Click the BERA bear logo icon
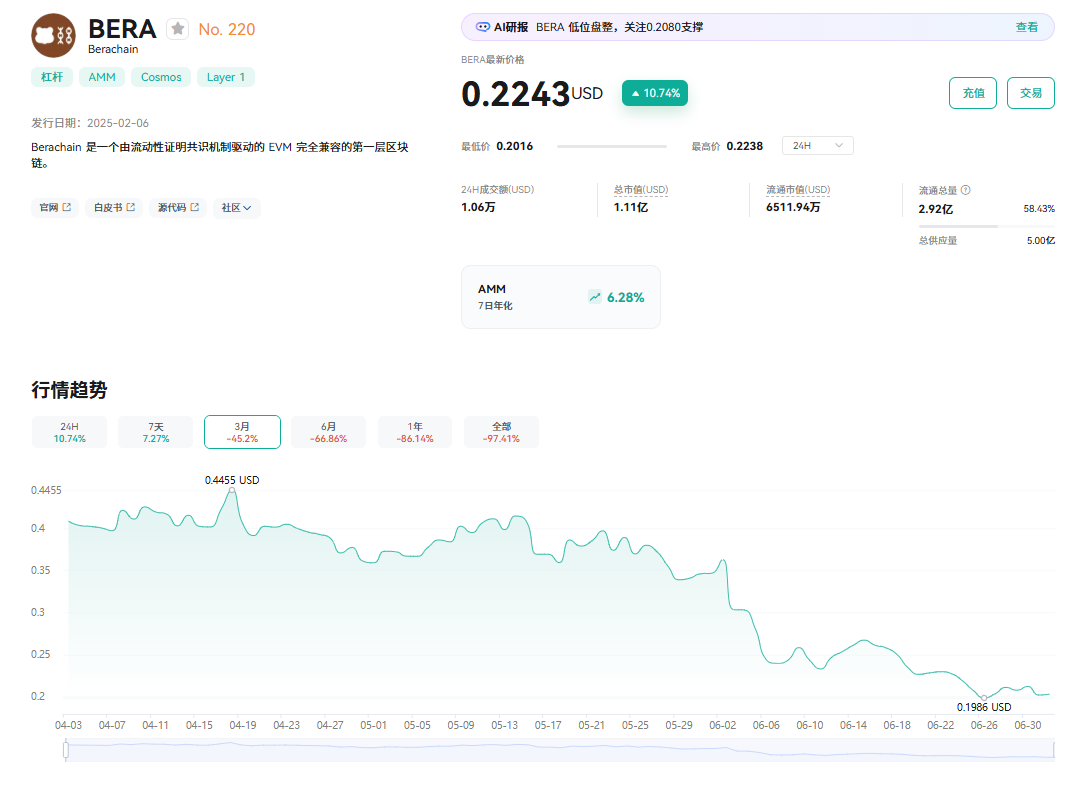This screenshot has height=791, width=1082. click(x=53, y=35)
